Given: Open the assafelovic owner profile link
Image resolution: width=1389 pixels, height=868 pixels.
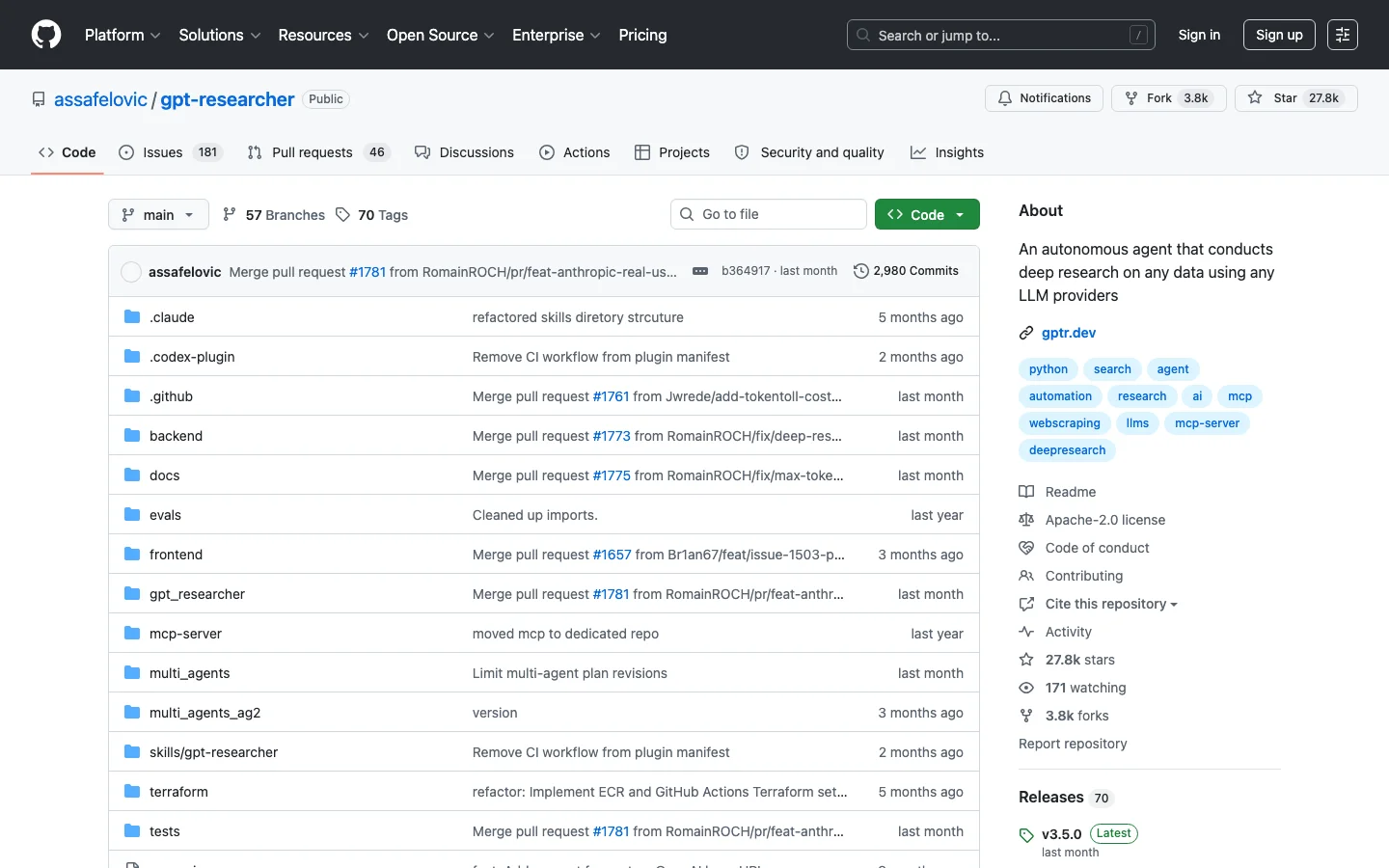Looking at the screenshot, I should (x=100, y=99).
